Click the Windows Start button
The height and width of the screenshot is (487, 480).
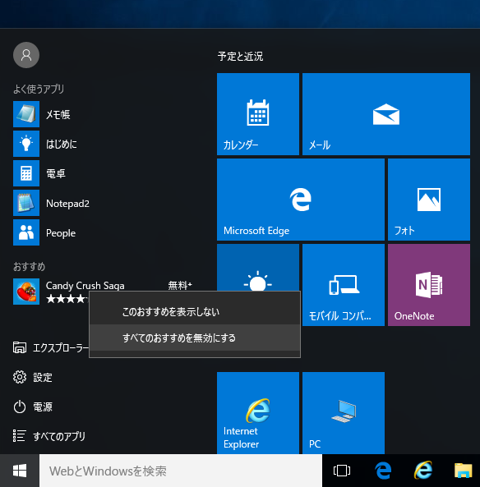19,471
